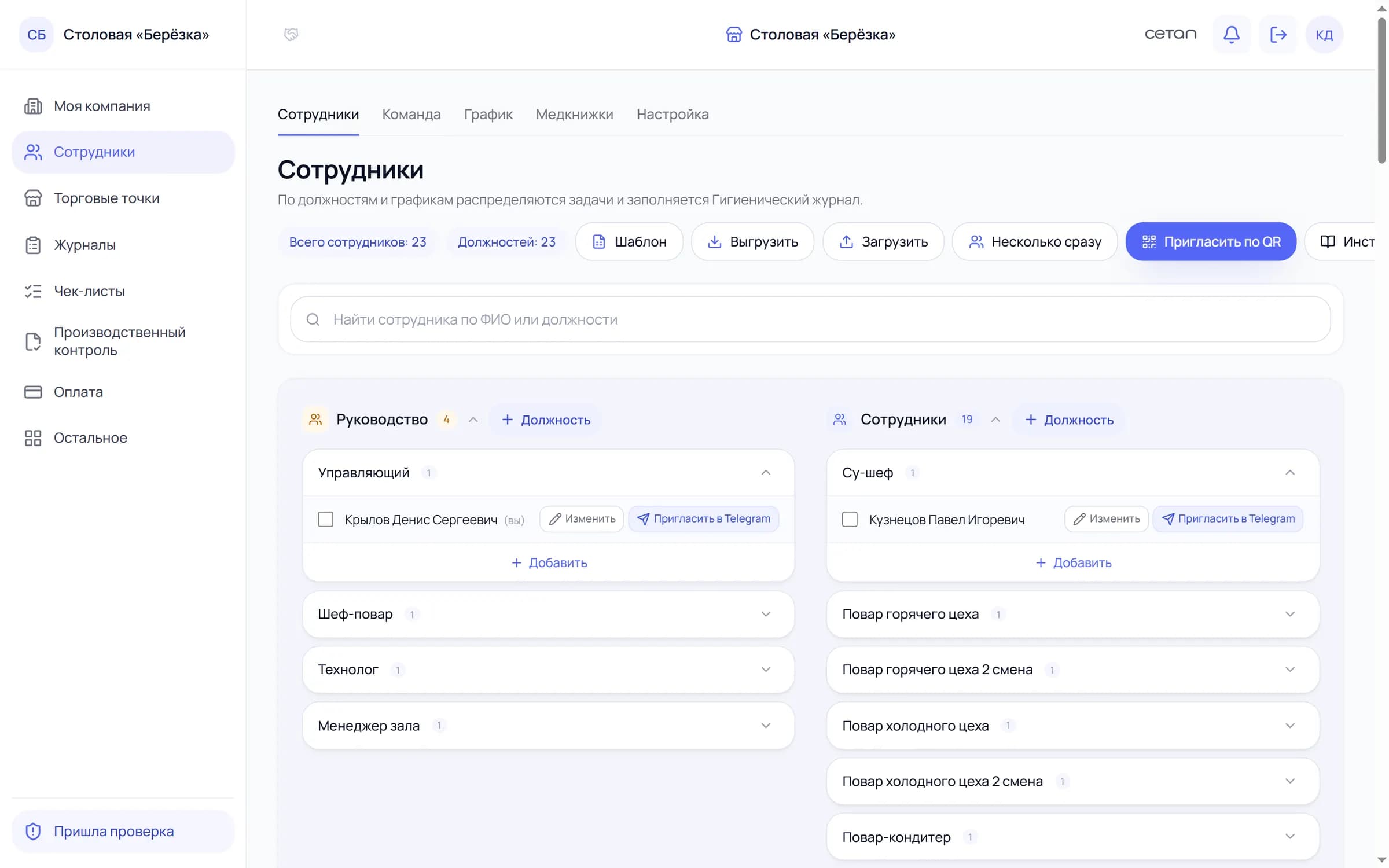Click the storefront icon beside Торговые точки
This screenshot has height=868, width=1389.
point(33,198)
